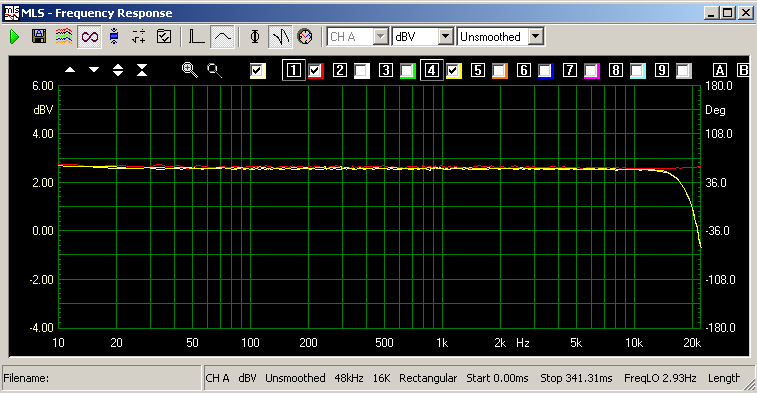Check the orange overlay 5 checkbox
This screenshot has width=757, height=393.
pos(500,71)
